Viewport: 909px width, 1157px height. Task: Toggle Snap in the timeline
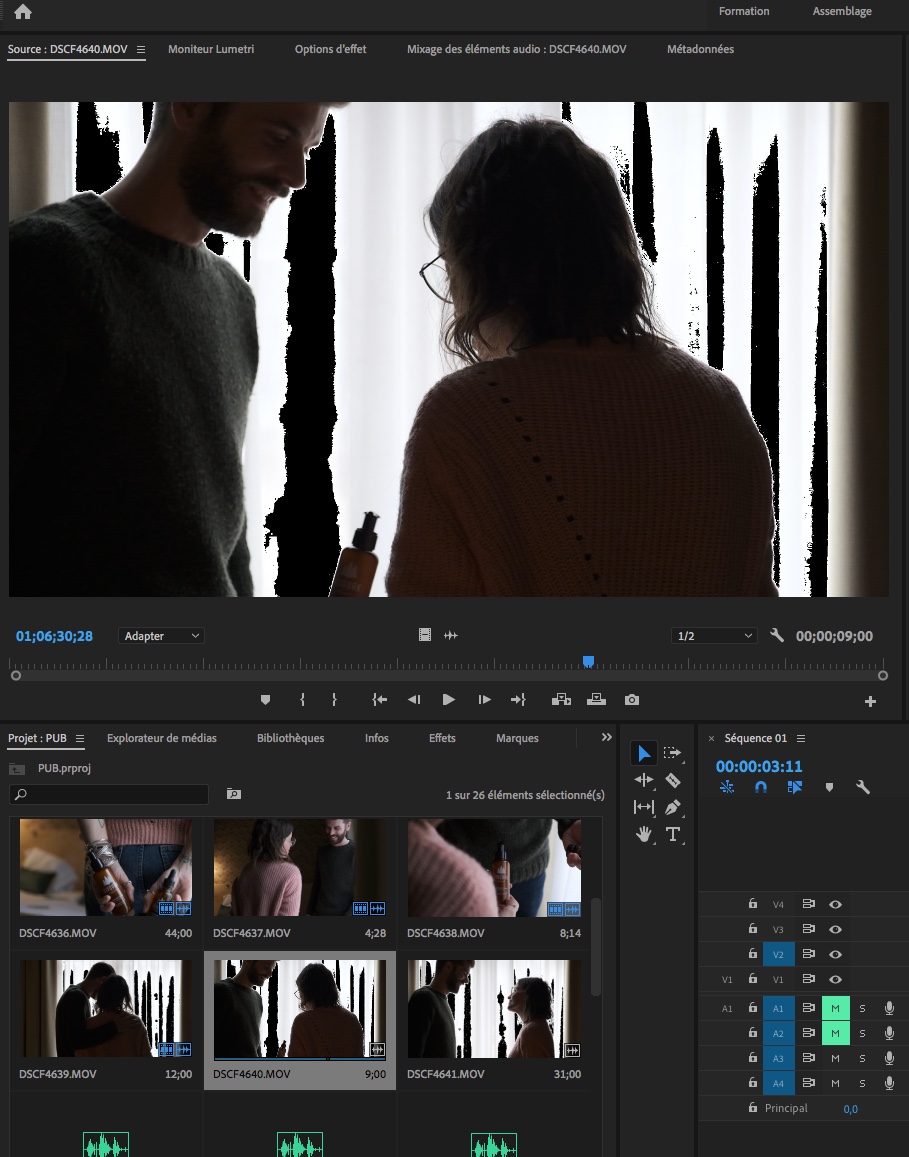pyautogui.click(x=761, y=787)
